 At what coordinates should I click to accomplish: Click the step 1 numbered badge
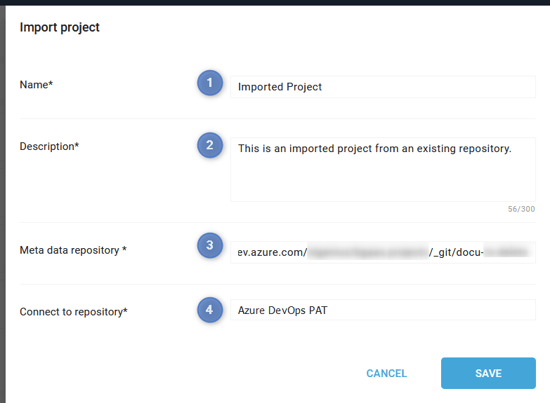[x=210, y=83]
